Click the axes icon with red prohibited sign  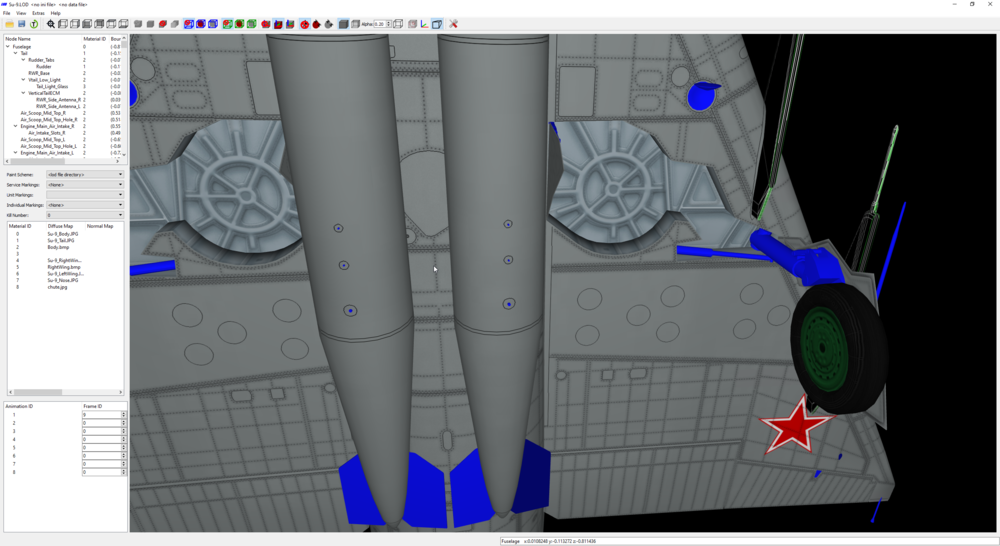[x=266, y=24]
